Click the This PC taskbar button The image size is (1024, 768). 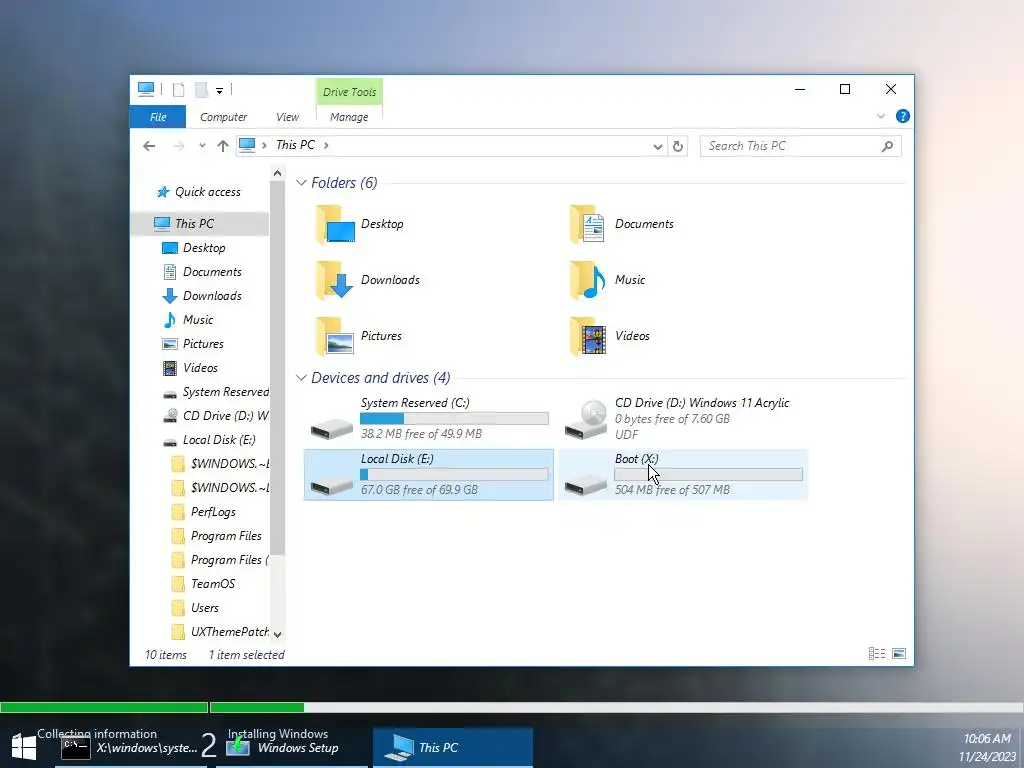click(453, 748)
